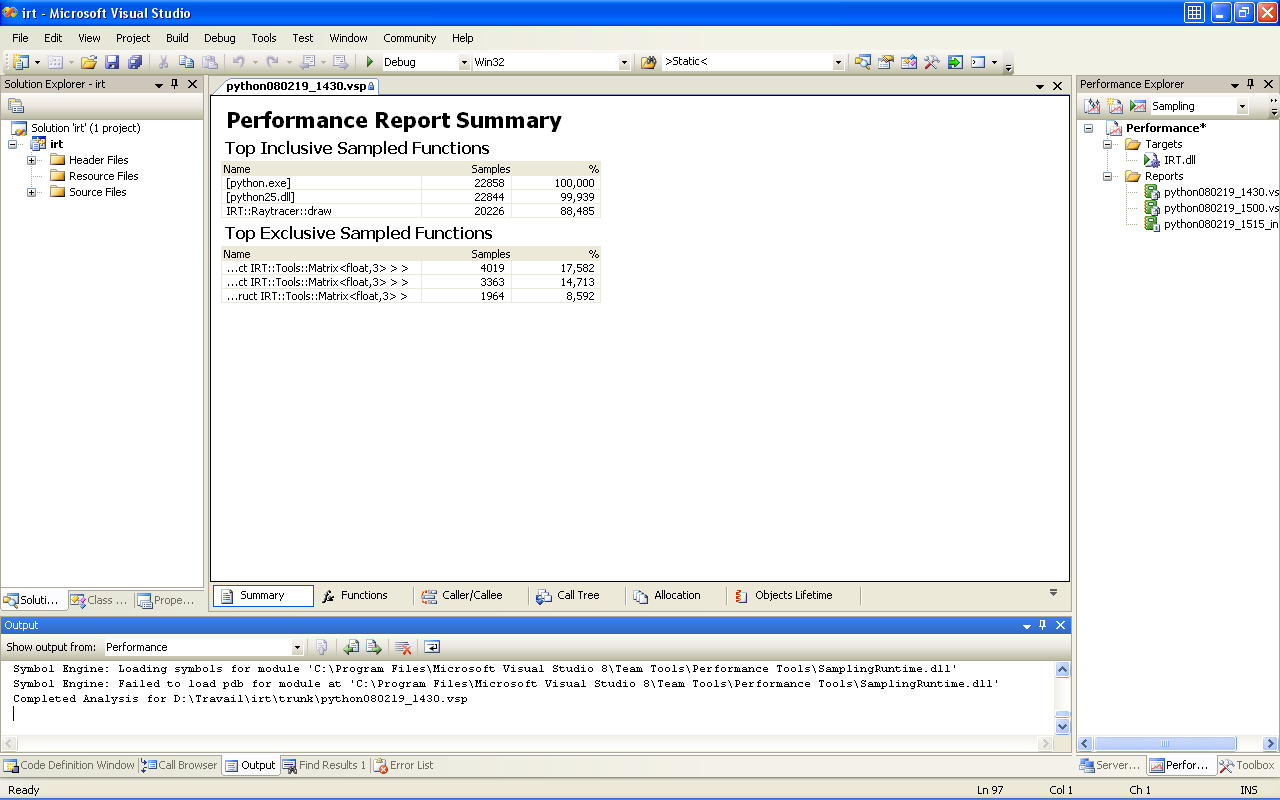Open the Error List tab
The height and width of the screenshot is (800, 1280).
(x=403, y=765)
